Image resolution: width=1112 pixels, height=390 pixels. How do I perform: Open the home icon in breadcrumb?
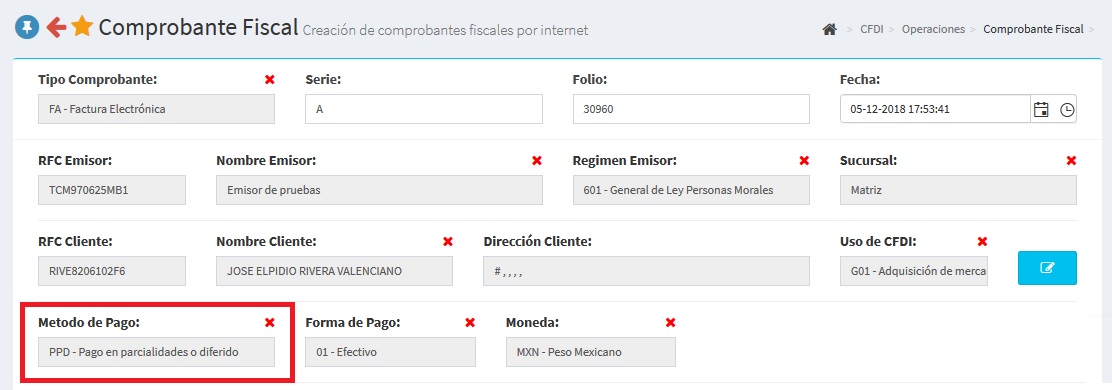(x=829, y=29)
